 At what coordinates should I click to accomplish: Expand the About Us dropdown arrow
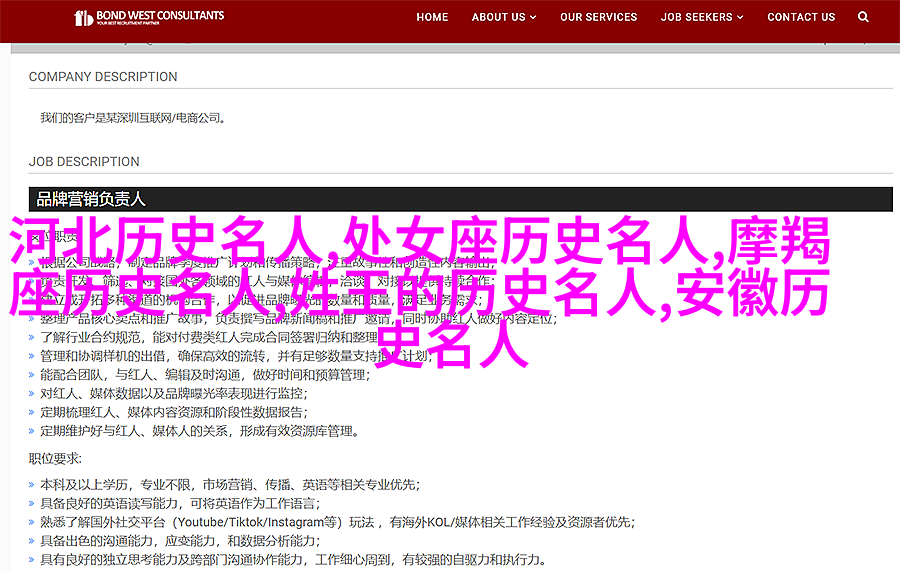(x=533, y=18)
